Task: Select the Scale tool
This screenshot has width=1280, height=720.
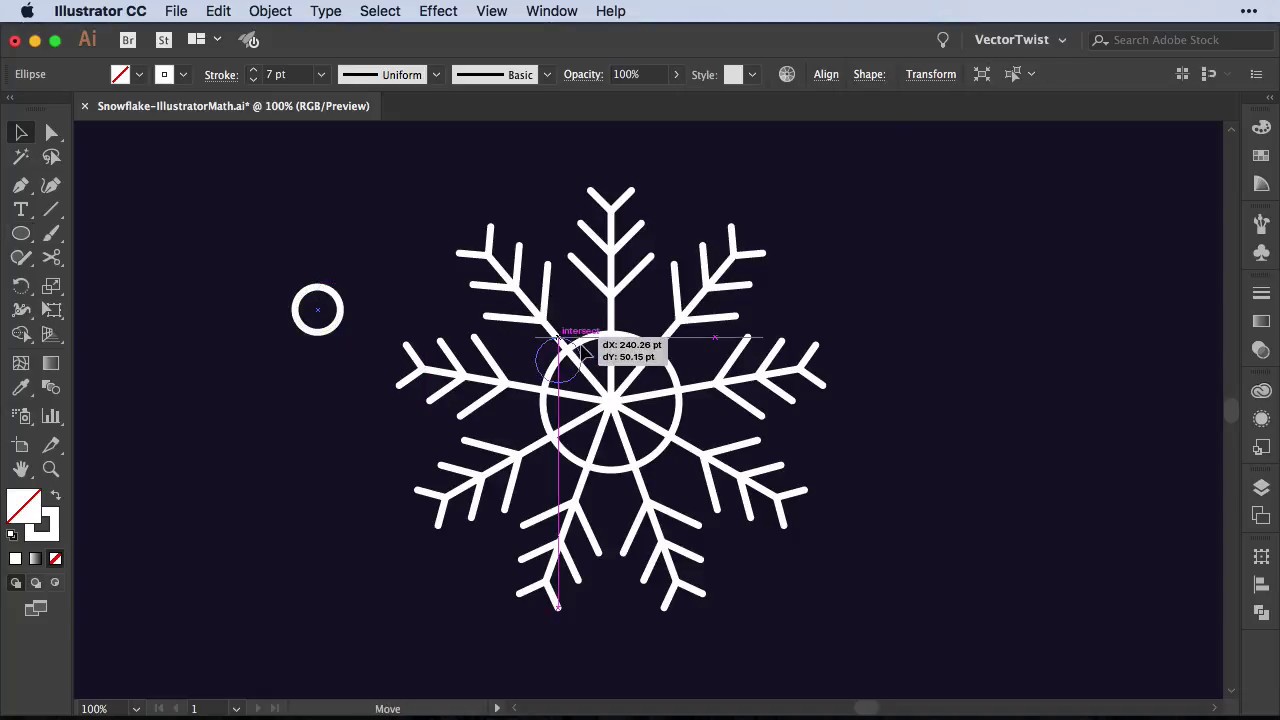Action: 51,286
